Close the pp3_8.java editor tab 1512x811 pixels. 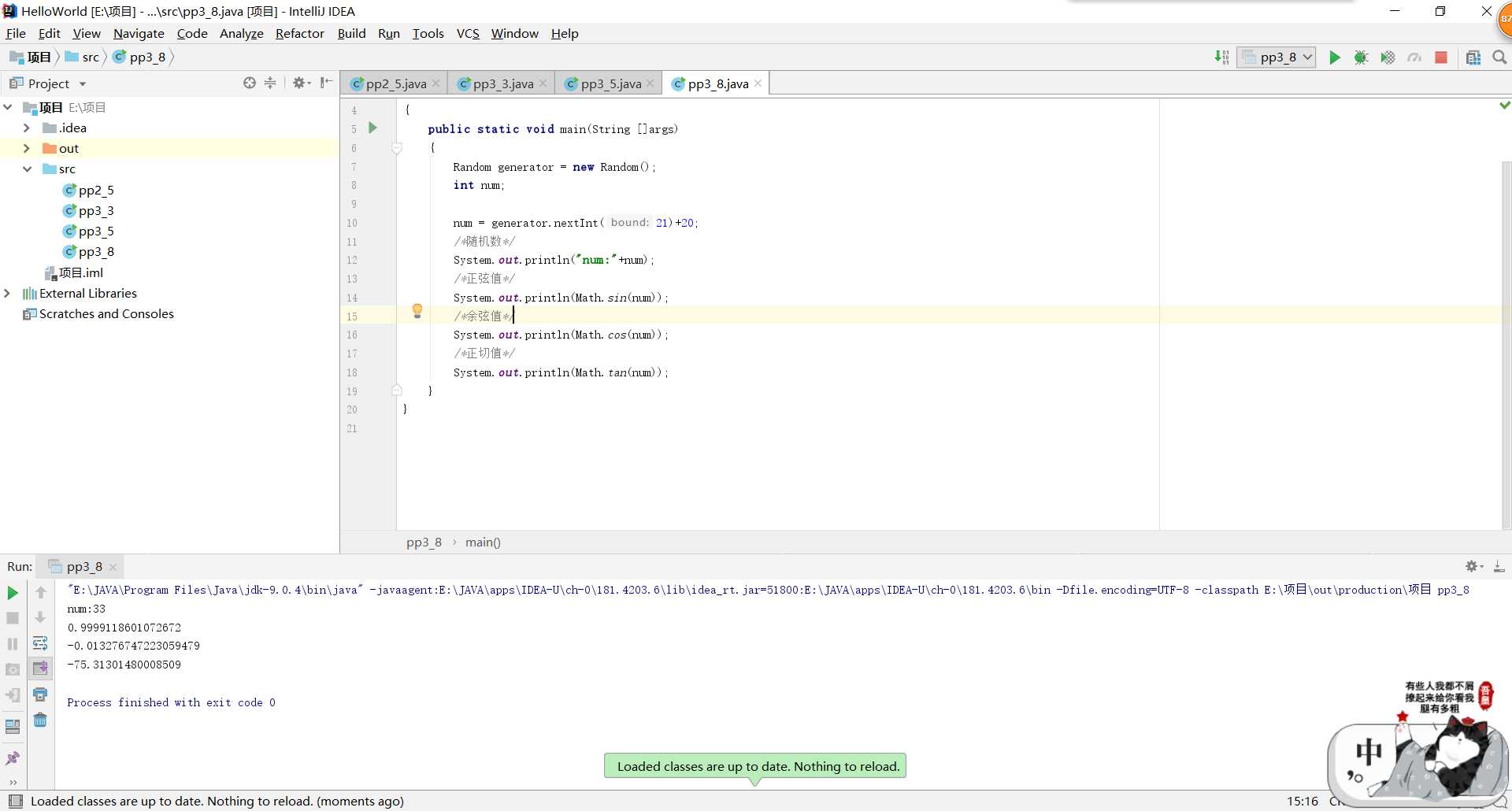pos(758,83)
